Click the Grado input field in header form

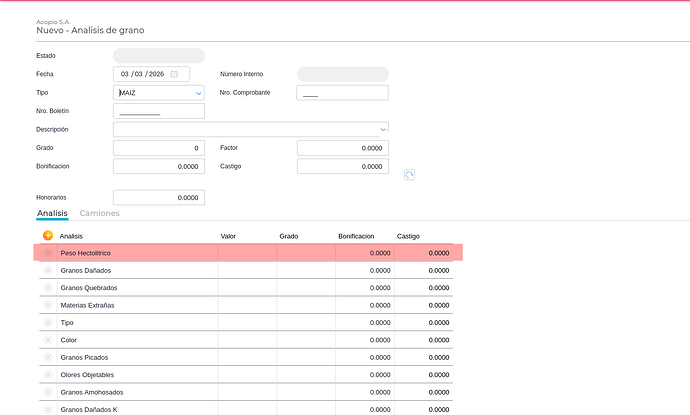click(158, 148)
